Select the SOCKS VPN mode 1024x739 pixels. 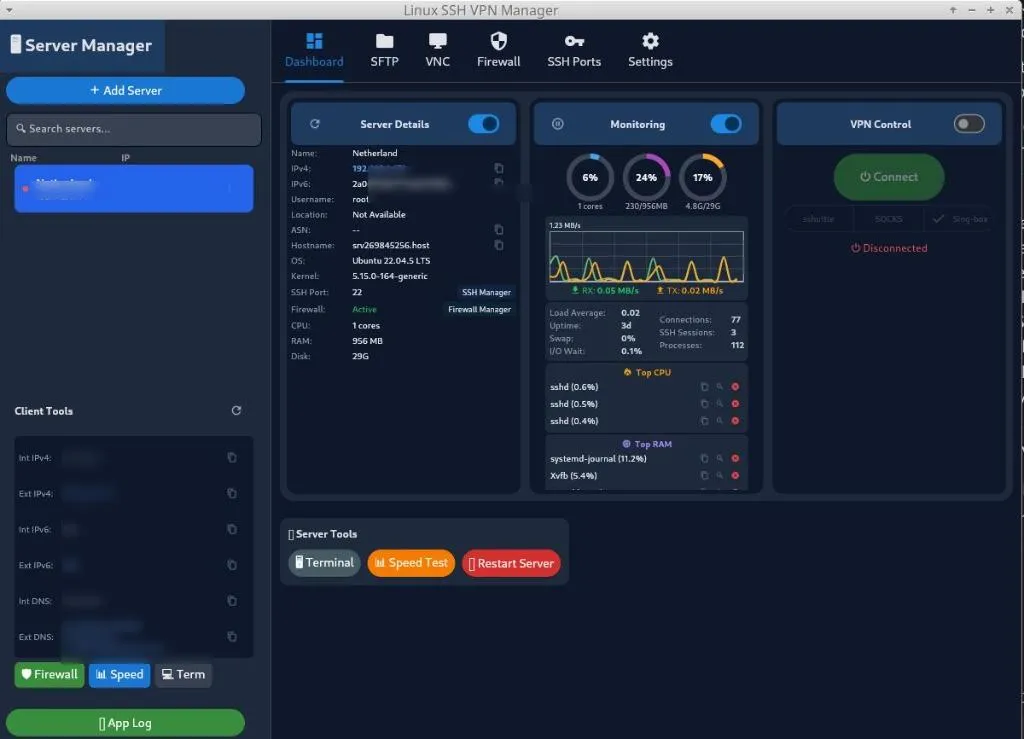tap(889, 219)
